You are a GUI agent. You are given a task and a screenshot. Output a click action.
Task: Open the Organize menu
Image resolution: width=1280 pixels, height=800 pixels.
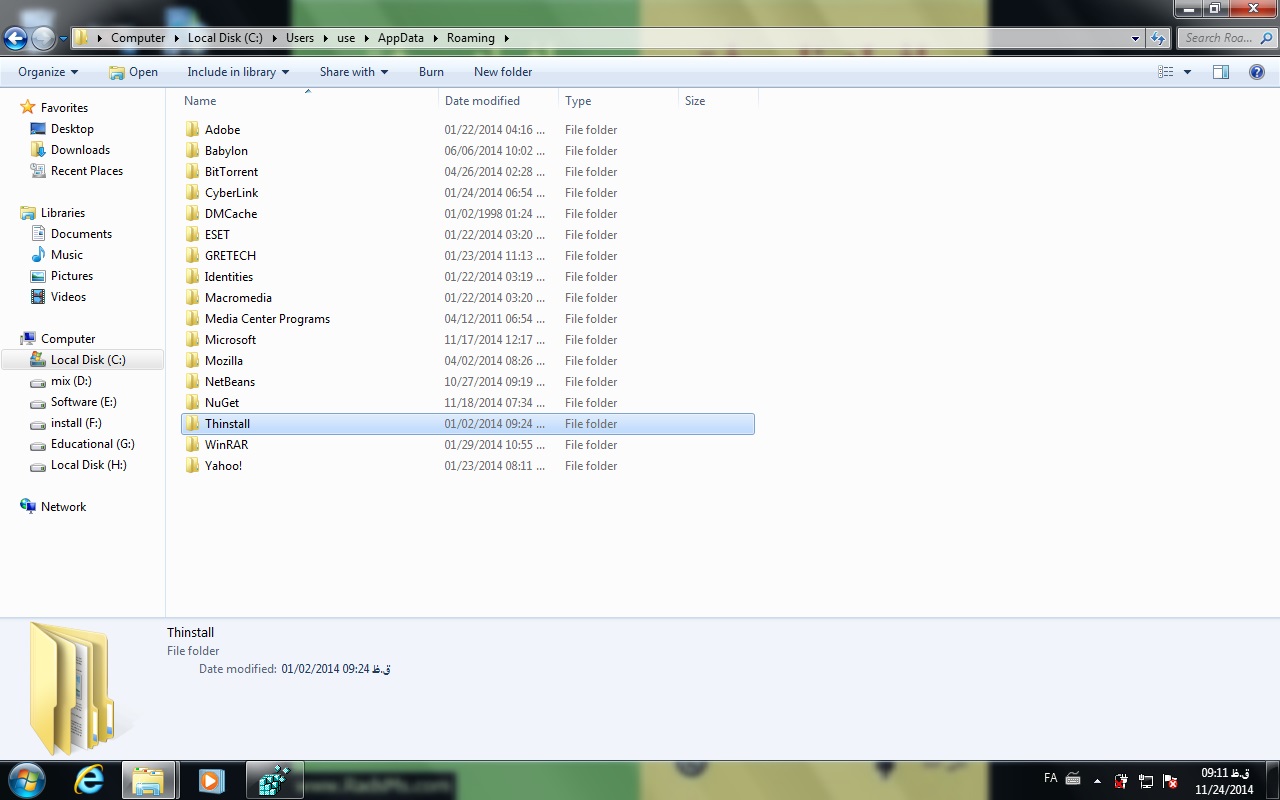pos(48,72)
